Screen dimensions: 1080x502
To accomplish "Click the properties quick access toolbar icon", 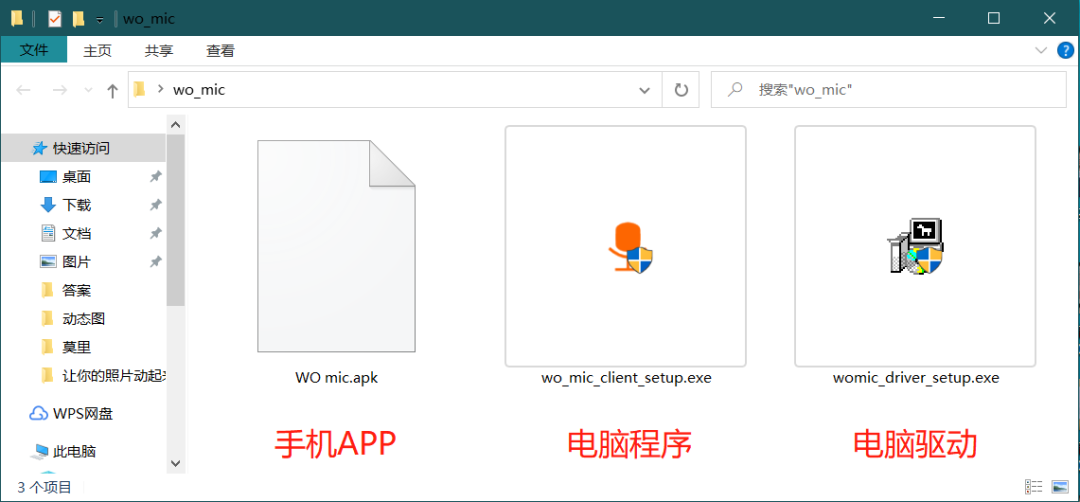I will point(54,19).
